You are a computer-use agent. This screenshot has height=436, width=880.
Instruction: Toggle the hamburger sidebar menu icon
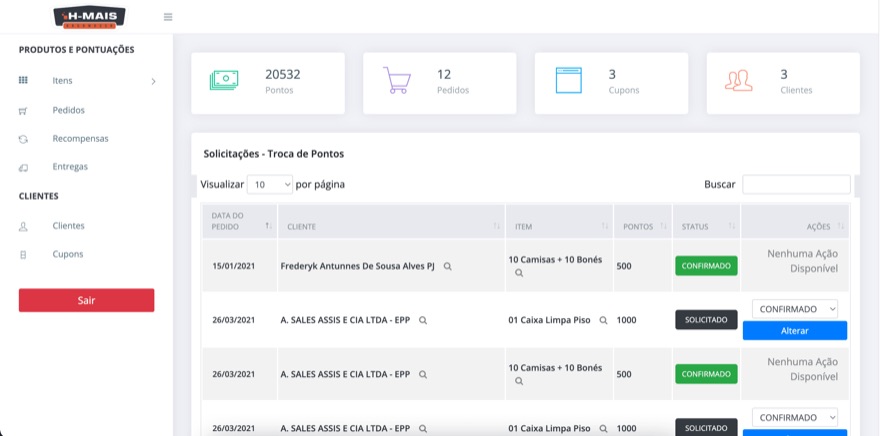pos(168,17)
